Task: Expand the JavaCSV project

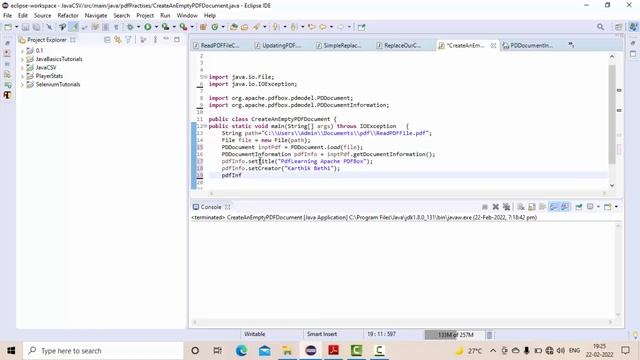Action: (x=22, y=68)
